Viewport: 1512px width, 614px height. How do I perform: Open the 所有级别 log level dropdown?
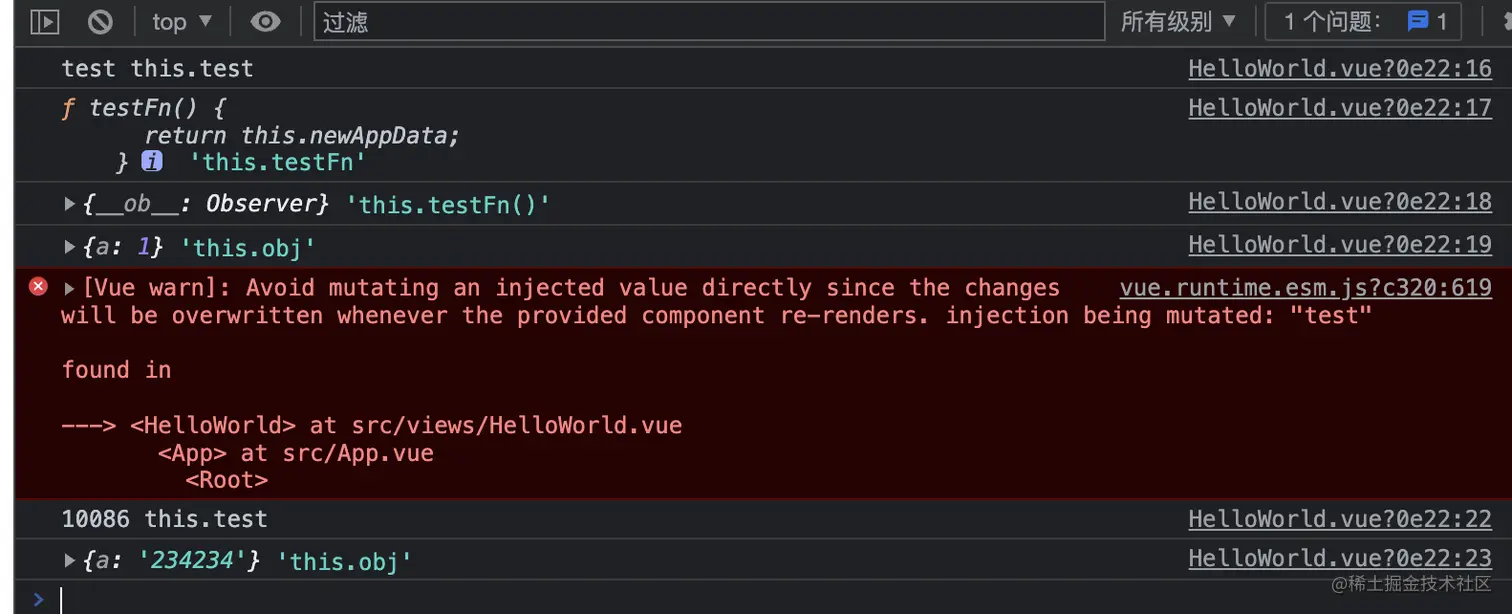[x=1178, y=21]
